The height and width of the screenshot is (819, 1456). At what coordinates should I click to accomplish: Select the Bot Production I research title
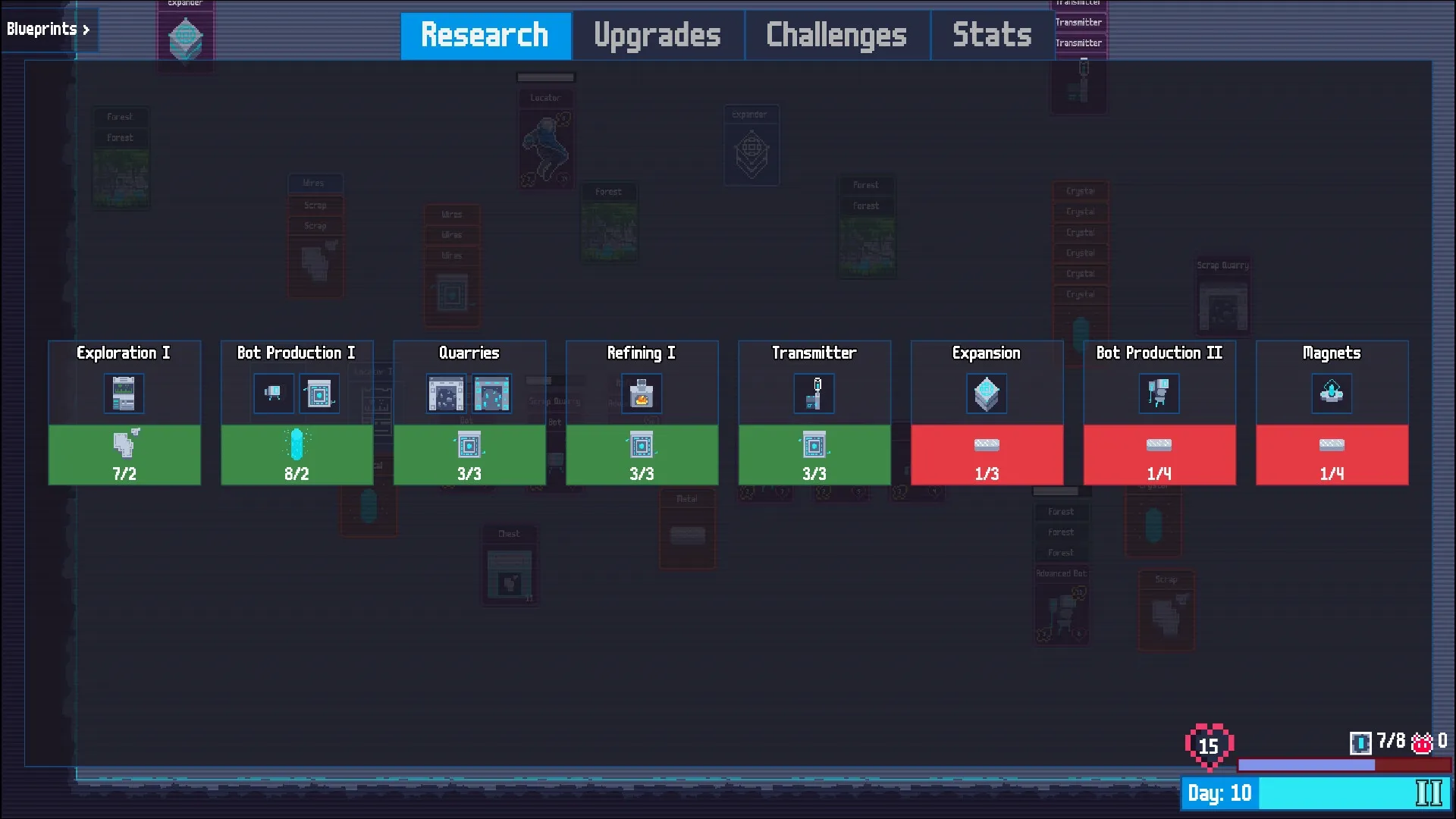tap(297, 353)
